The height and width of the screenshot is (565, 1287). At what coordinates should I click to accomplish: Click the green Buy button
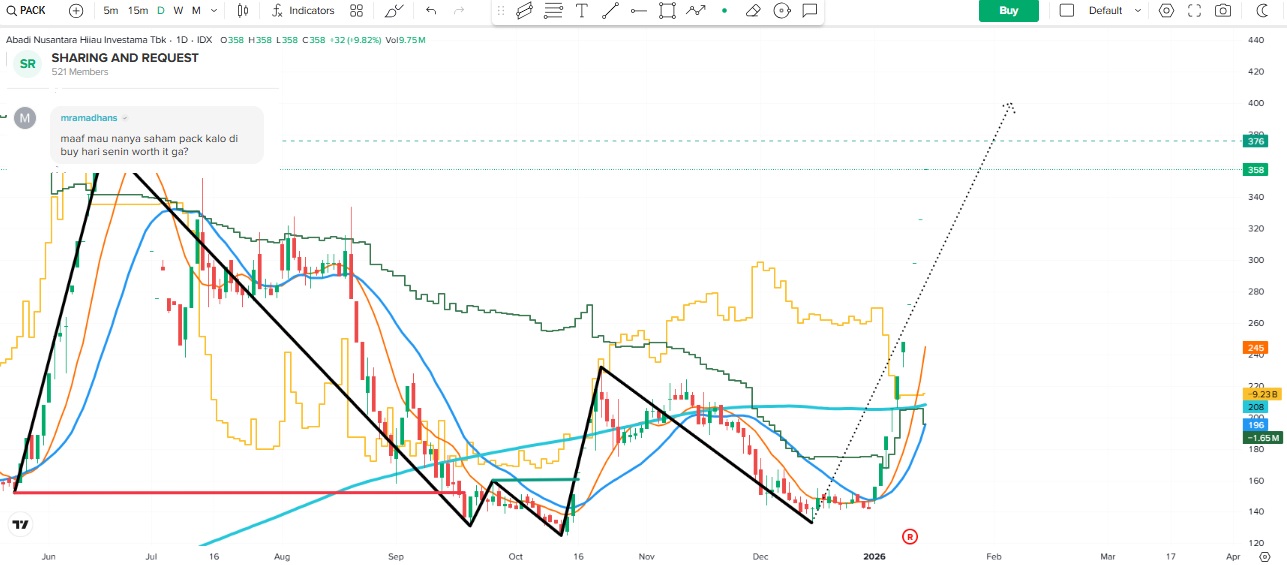pos(1008,10)
